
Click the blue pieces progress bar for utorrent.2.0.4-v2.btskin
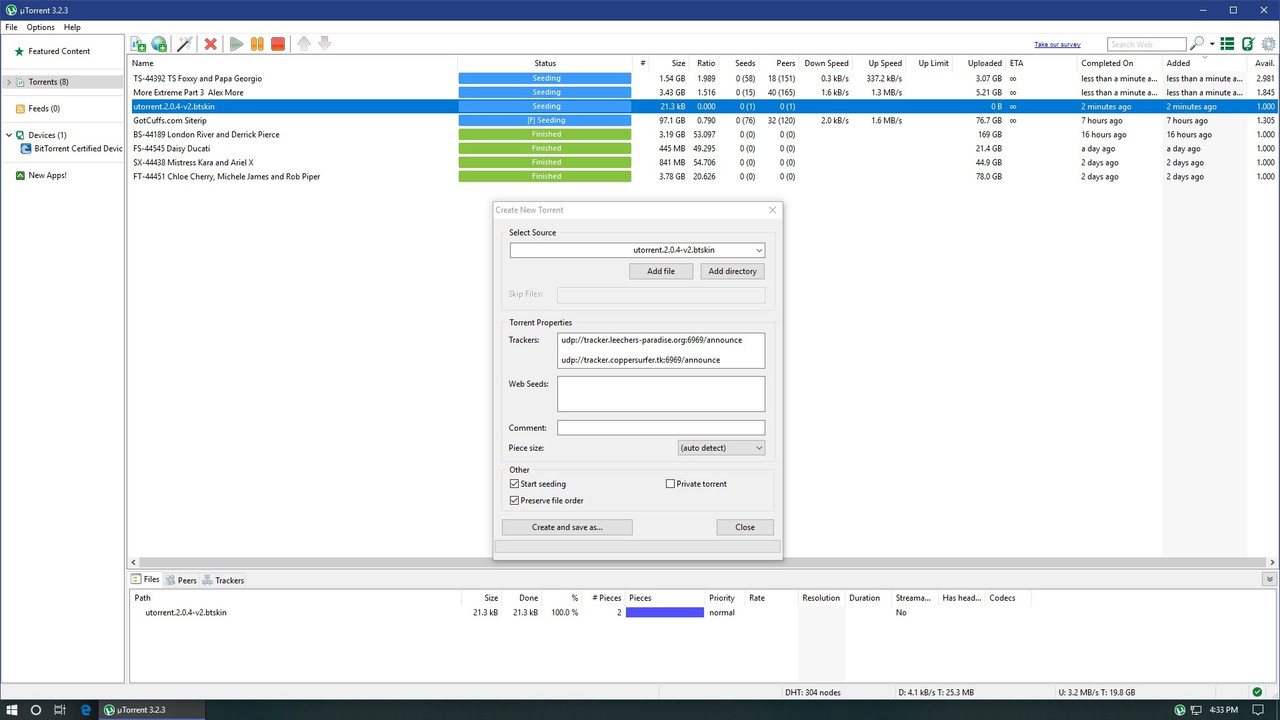(x=665, y=612)
